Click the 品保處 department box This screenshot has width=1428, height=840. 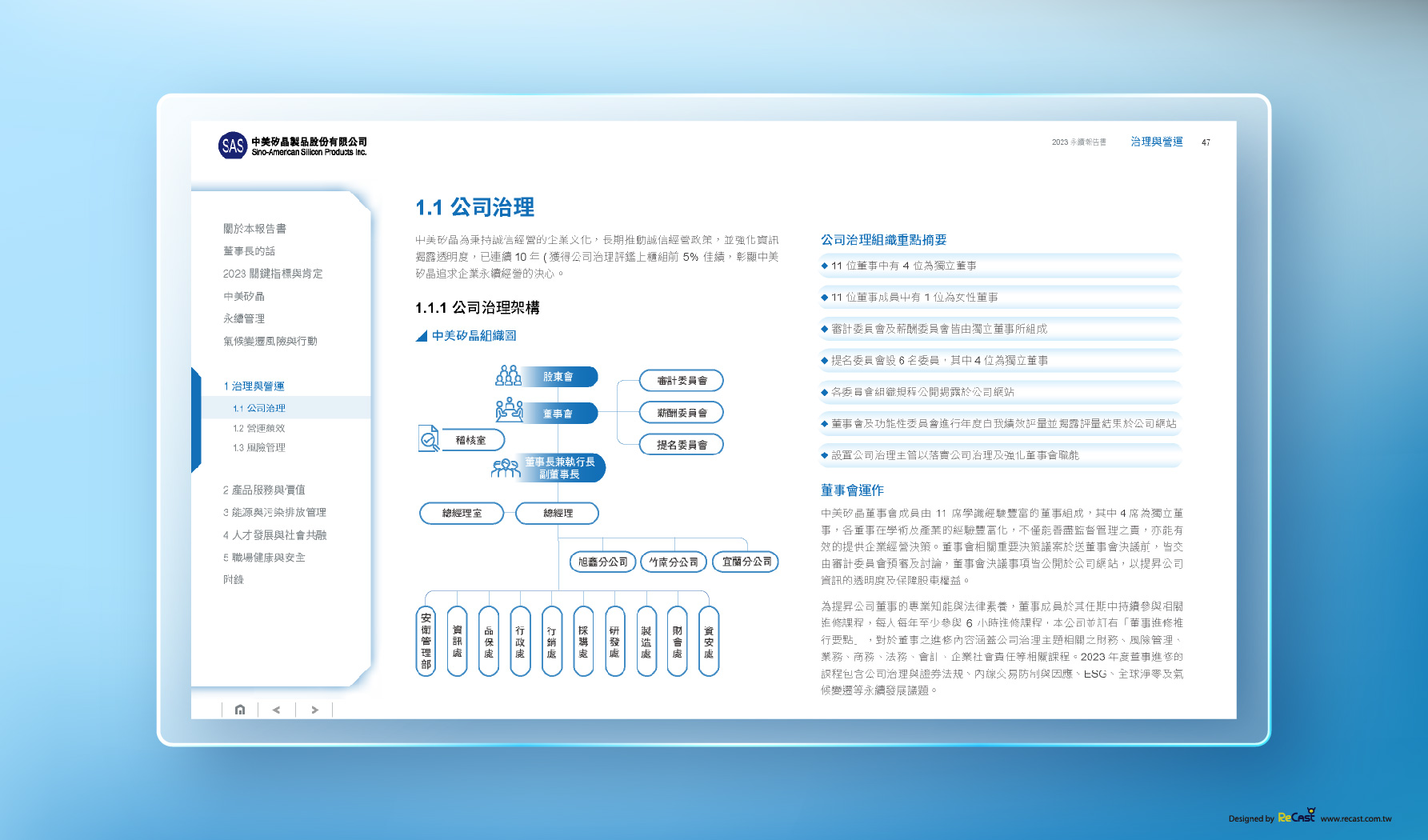click(x=489, y=641)
